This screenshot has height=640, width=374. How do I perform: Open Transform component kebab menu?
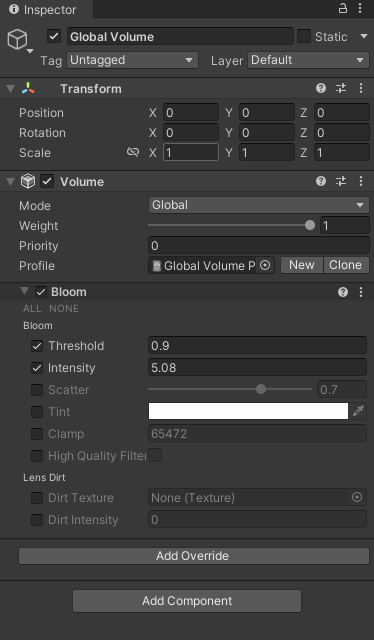(361, 88)
